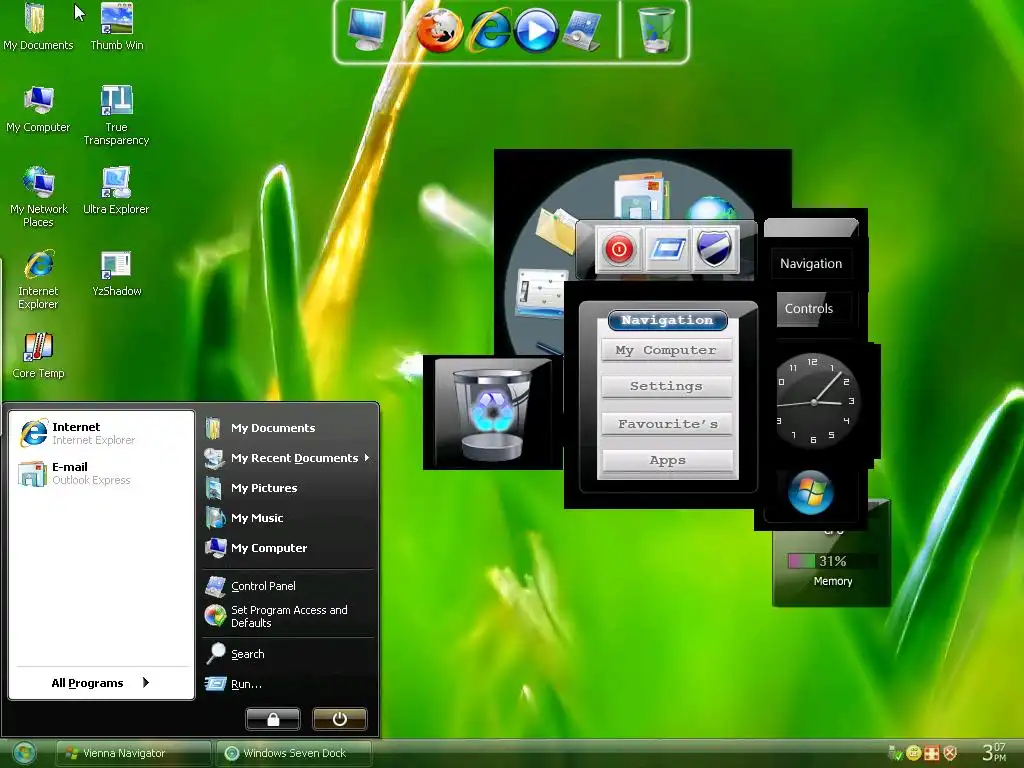Image resolution: width=1024 pixels, height=768 pixels.
Task: Click the Navigation header in the navigator panel
Action: click(x=667, y=320)
